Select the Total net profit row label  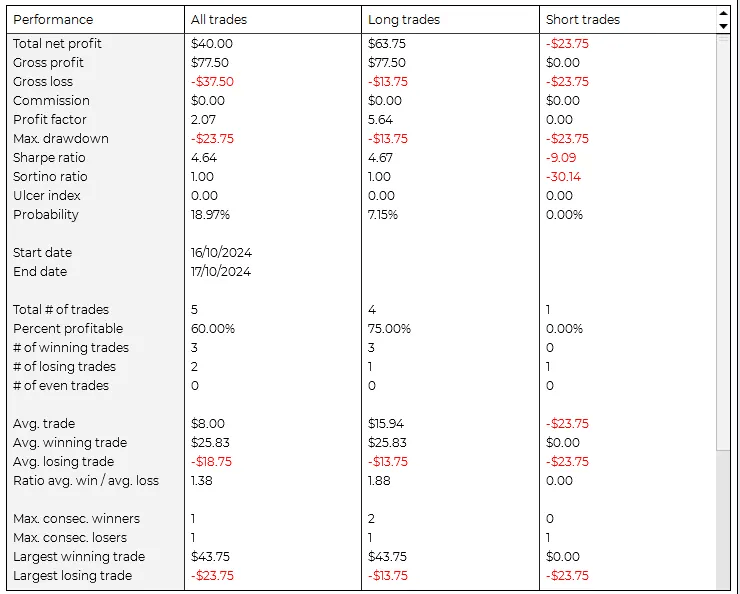[x=57, y=43]
